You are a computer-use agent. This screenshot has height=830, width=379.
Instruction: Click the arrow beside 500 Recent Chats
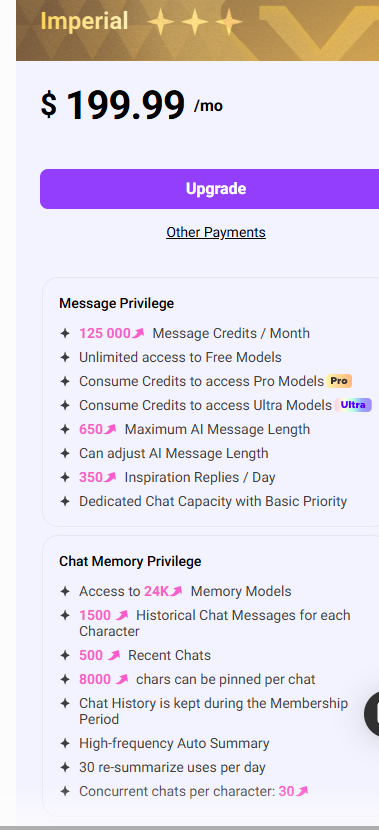pos(114,655)
